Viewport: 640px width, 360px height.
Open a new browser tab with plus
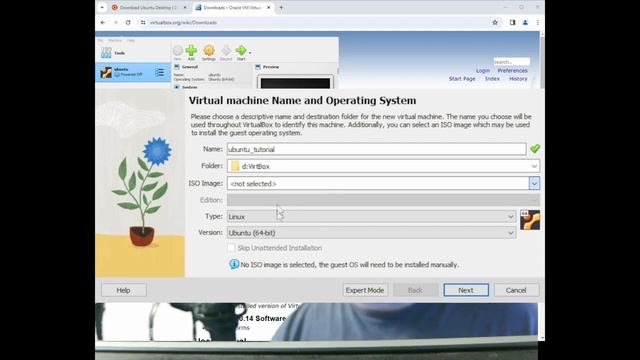tap(281, 7)
